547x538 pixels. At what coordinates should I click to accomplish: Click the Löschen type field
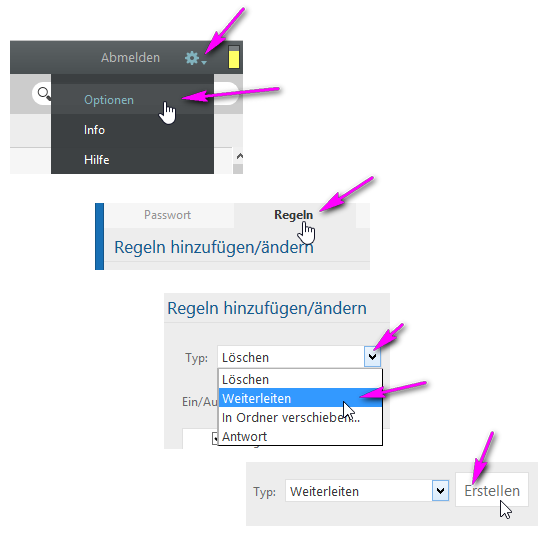point(291,357)
